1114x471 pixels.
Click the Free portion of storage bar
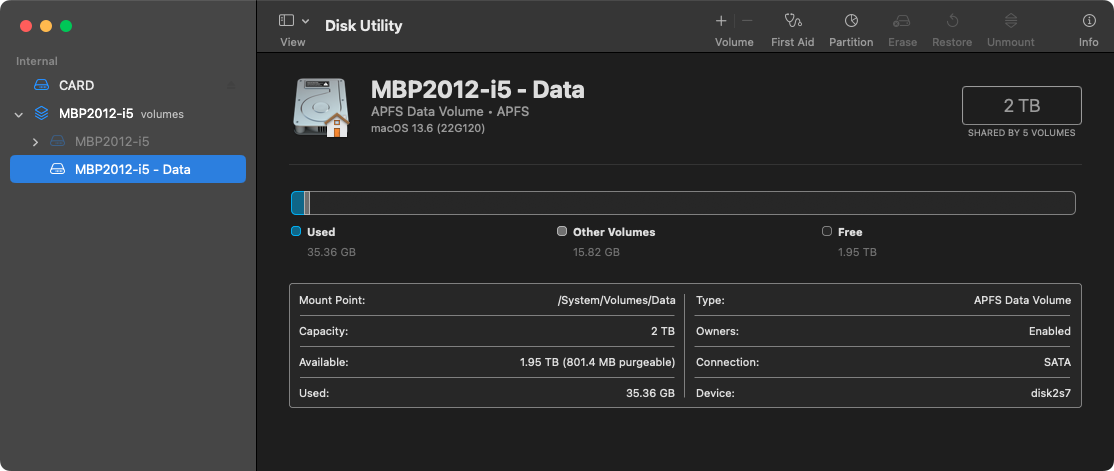coord(692,203)
